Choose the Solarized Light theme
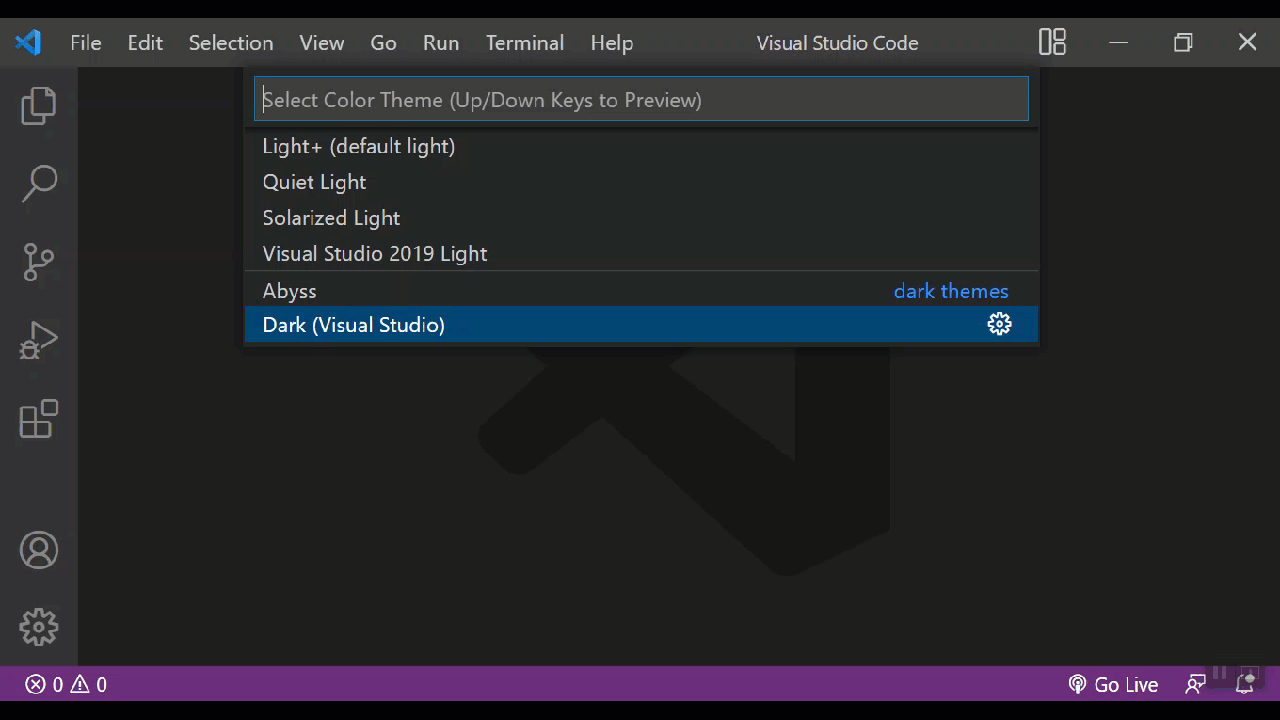 click(331, 218)
